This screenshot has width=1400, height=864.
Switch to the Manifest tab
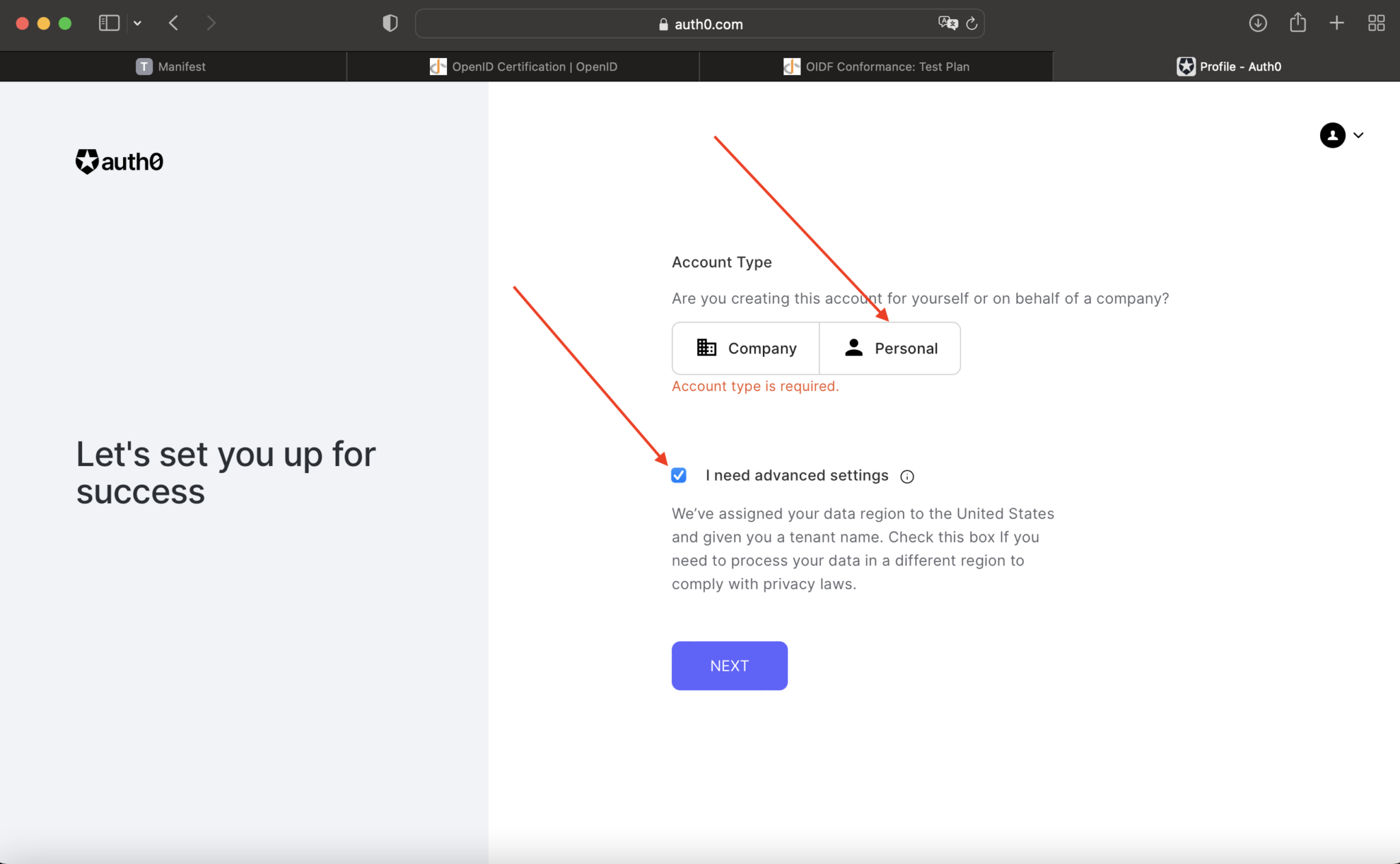[173, 66]
